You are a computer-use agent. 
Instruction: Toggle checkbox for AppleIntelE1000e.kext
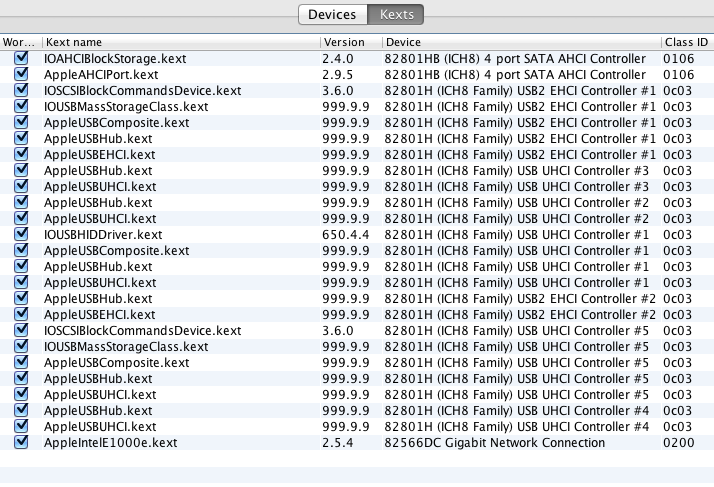click(x=21, y=442)
